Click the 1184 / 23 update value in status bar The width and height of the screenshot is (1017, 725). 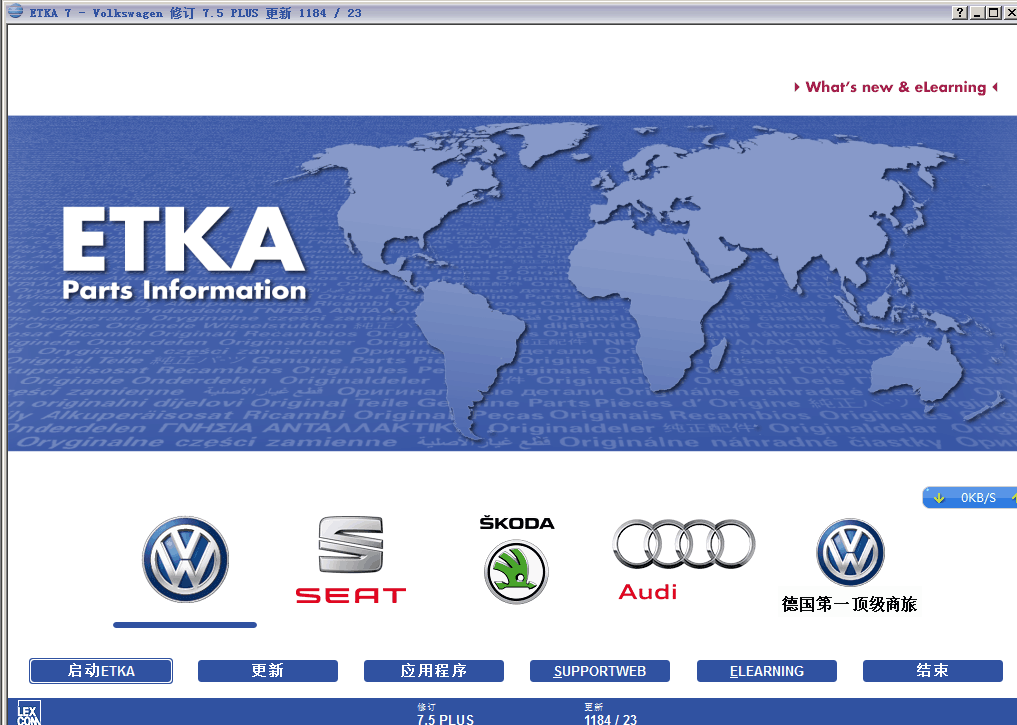pyautogui.click(x=610, y=719)
